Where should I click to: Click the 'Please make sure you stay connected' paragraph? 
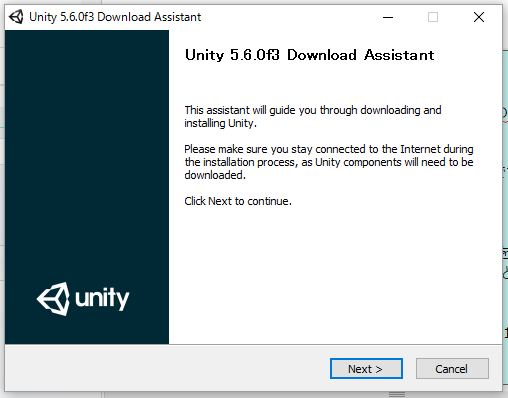(329, 162)
